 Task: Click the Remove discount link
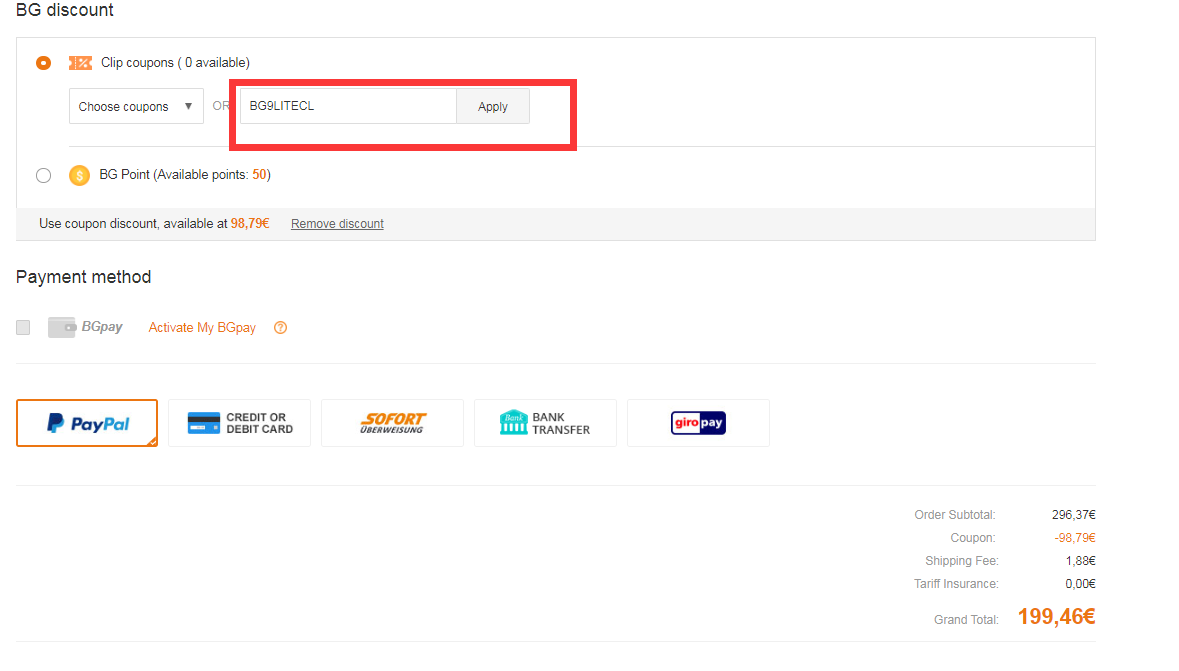337,224
